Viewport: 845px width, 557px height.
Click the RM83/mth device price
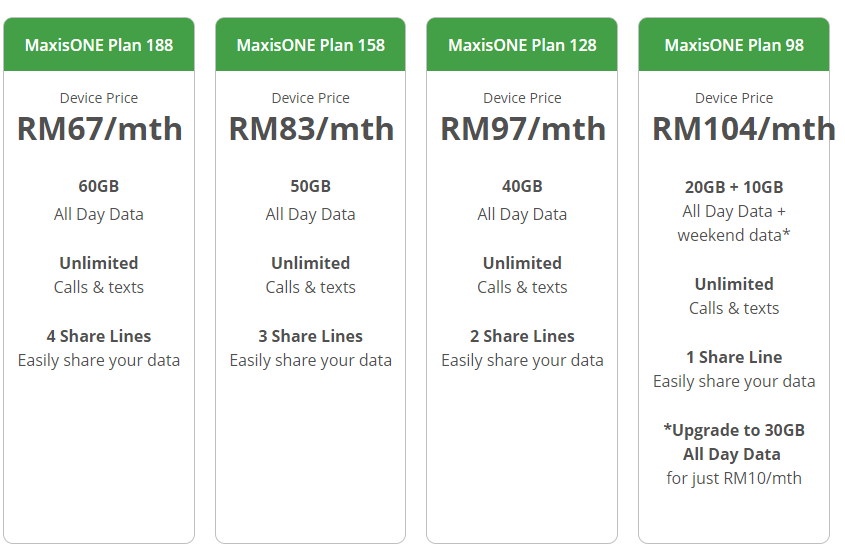[311, 129]
